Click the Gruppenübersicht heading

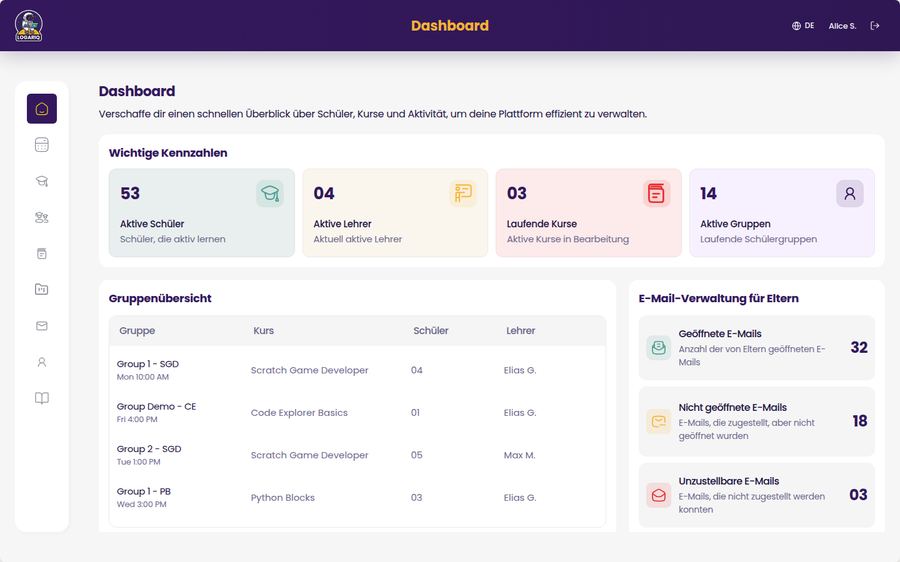160,299
